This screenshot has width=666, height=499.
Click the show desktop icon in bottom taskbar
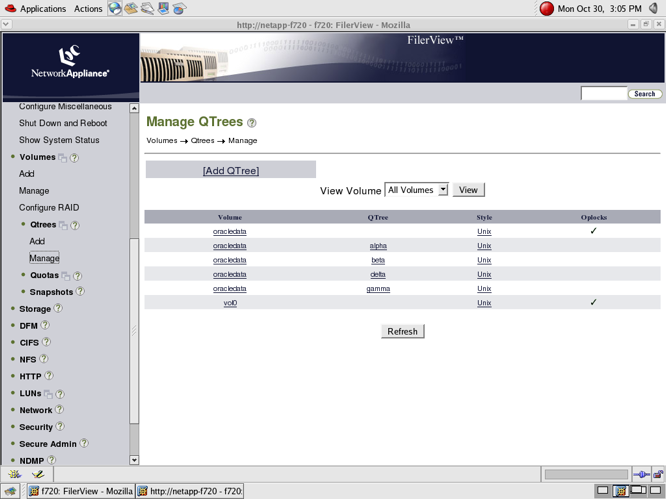tap(10, 491)
